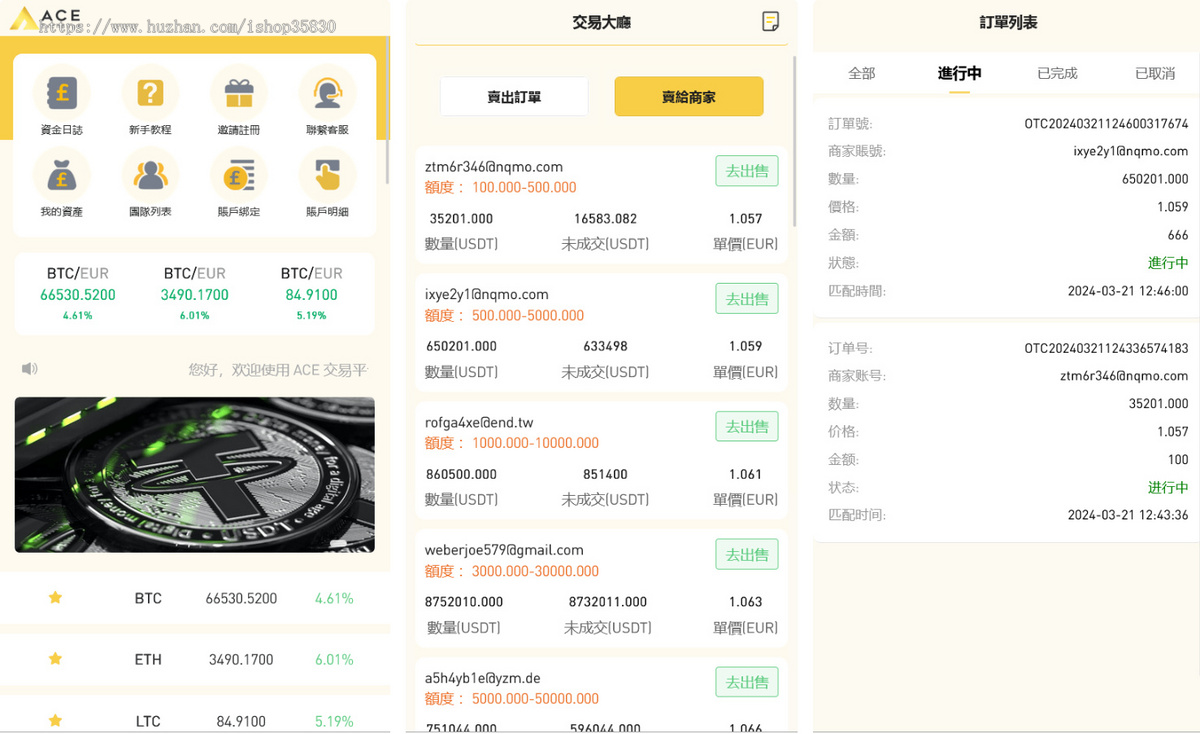Open the order note icon in 交易大廳 header
Screen dimensions: 1200x734
[770, 21]
